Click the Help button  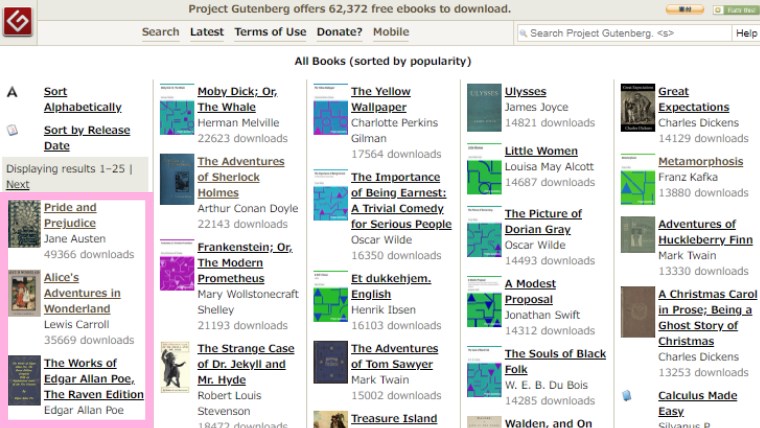coord(746,33)
